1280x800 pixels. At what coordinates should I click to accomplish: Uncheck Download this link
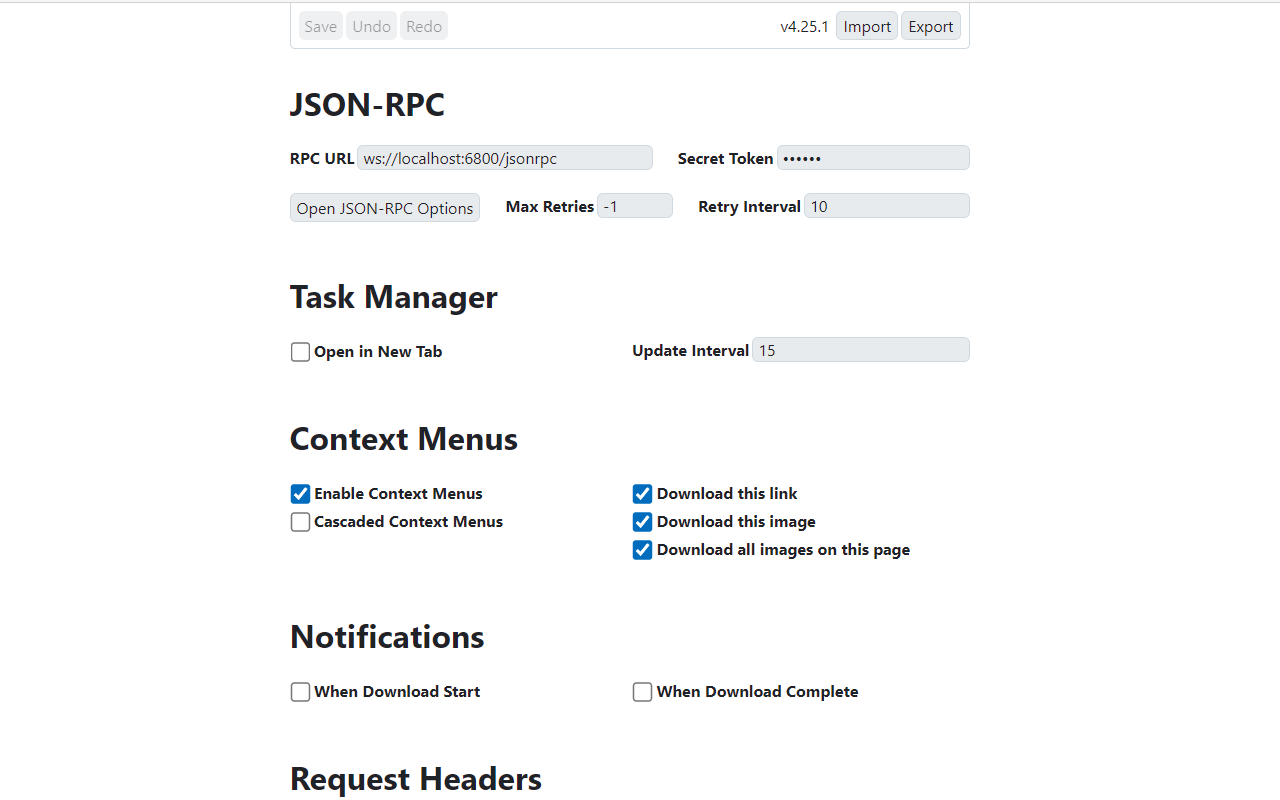642,493
